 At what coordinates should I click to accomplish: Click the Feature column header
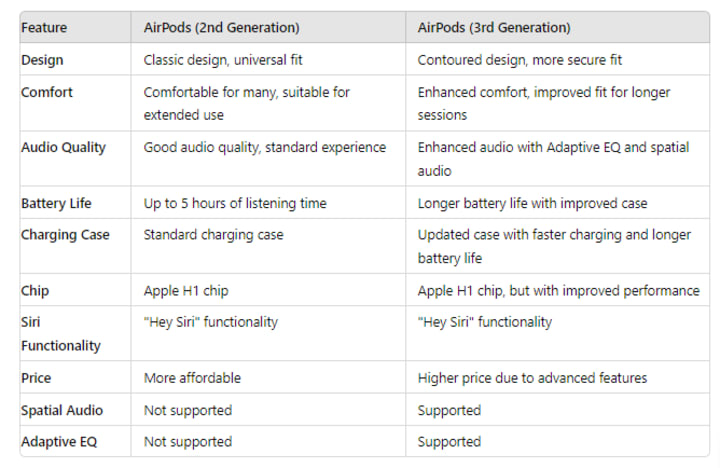point(44,28)
